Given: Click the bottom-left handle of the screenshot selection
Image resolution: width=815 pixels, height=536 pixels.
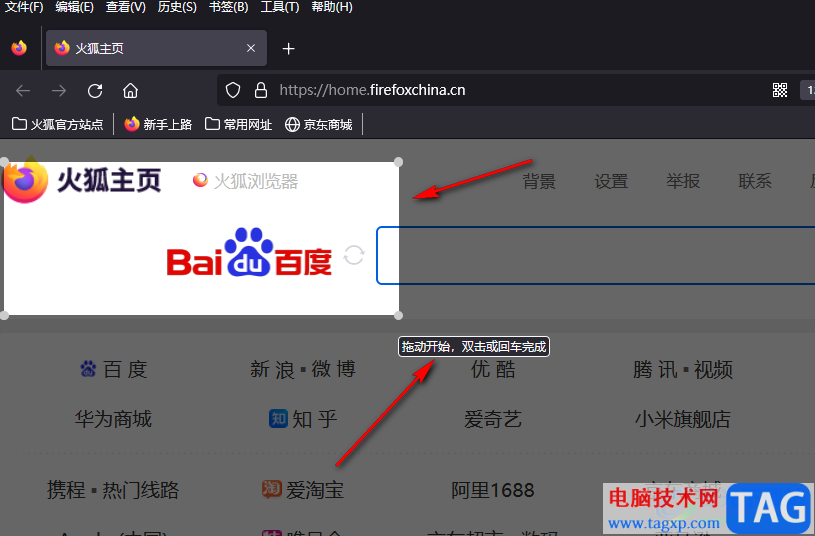Looking at the screenshot, I should click(x=4, y=315).
